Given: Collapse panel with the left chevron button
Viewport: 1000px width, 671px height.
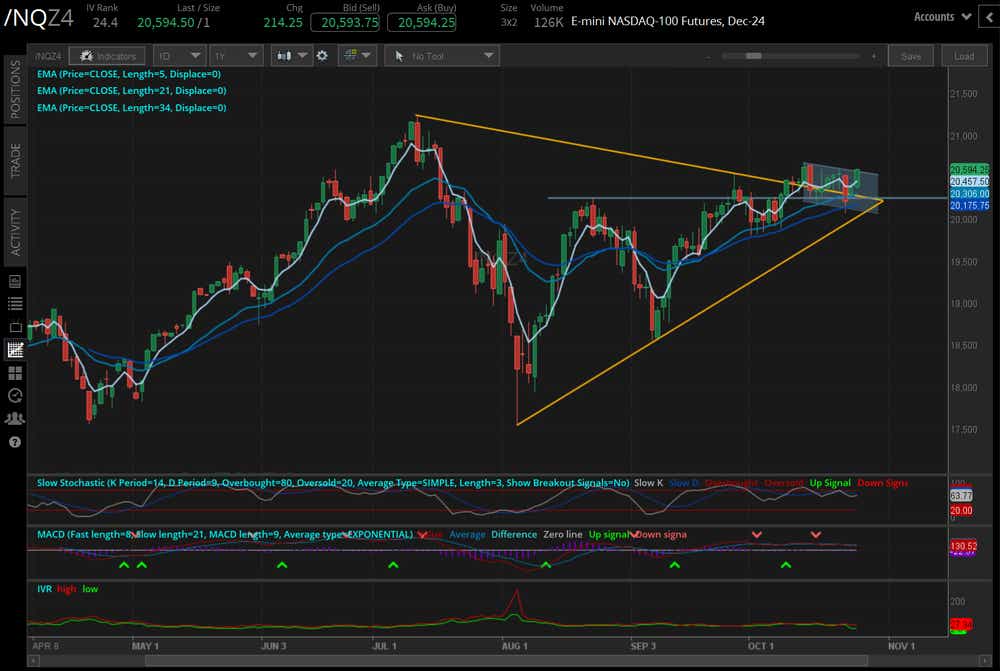Looking at the screenshot, I should pos(990,17).
